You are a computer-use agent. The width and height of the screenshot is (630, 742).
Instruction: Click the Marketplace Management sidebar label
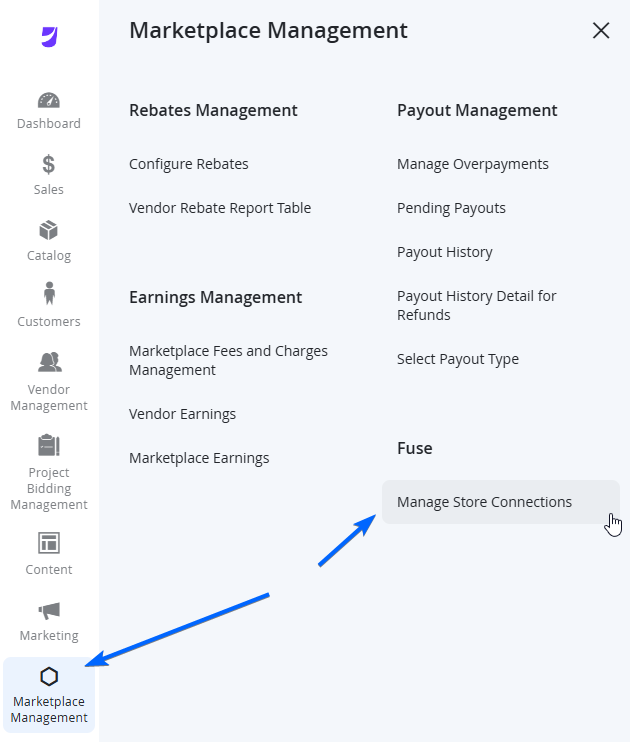pyautogui.click(x=49, y=709)
